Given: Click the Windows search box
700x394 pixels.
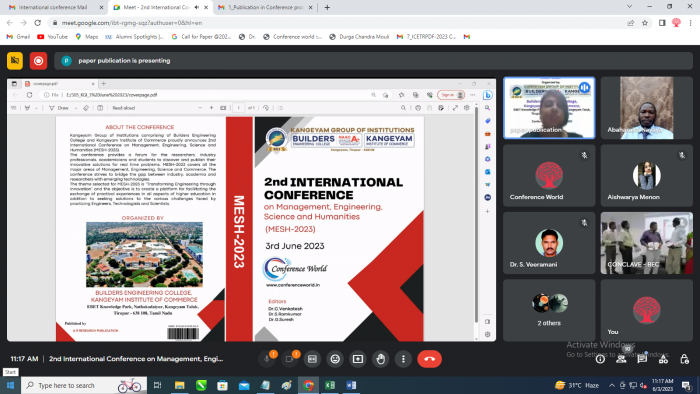Looking at the screenshot, I should [x=84, y=385].
